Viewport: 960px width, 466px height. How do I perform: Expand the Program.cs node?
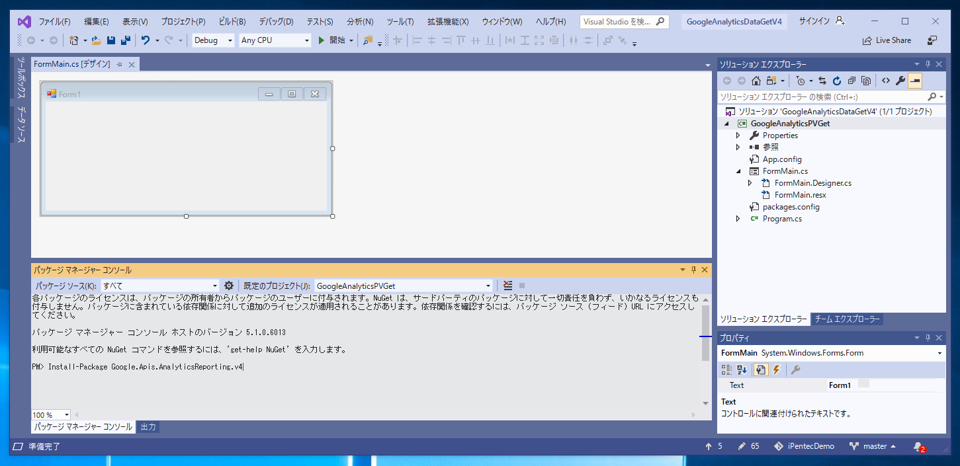coord(738,219)
